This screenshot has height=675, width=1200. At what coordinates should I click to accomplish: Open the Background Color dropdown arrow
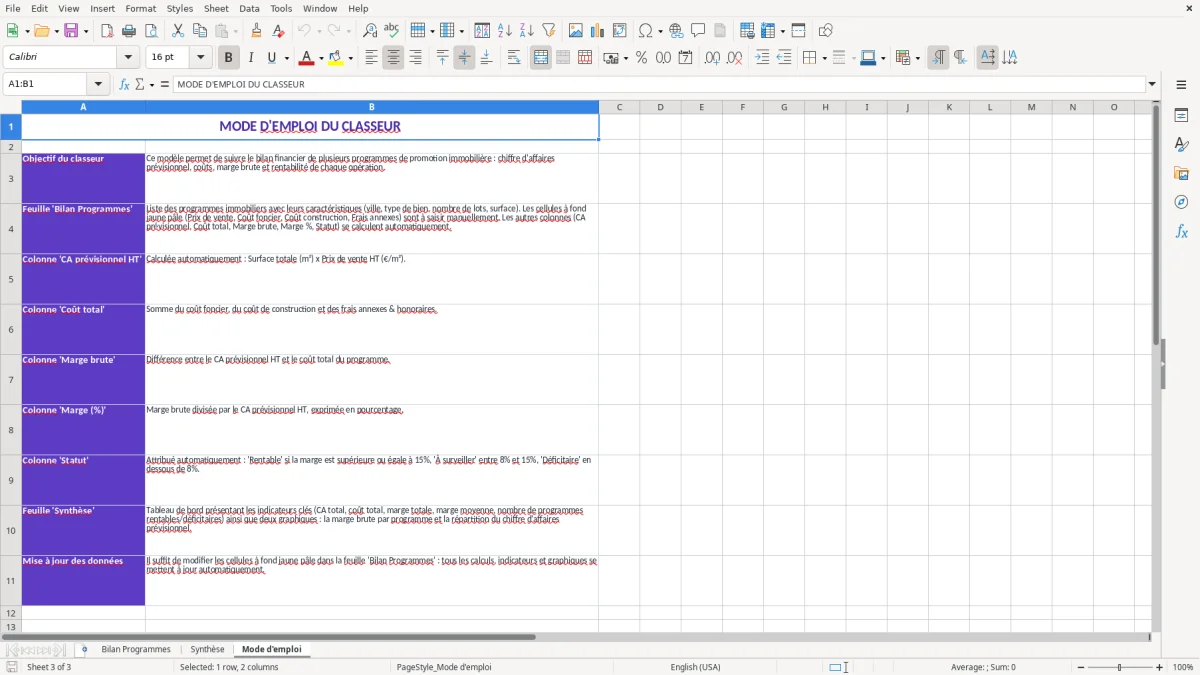click(351, 58)
